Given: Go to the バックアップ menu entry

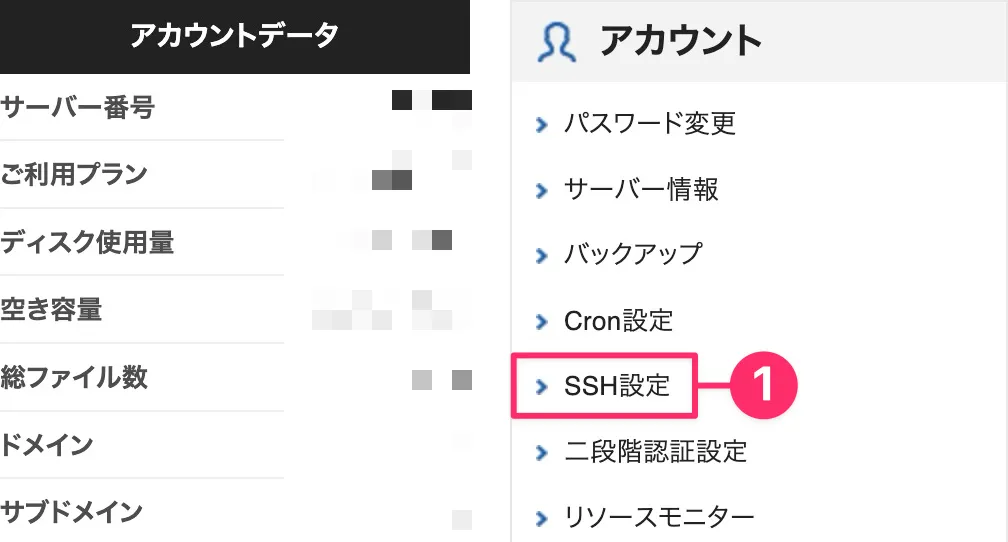Looking at the screenshot, I should [x=633, y=255].
